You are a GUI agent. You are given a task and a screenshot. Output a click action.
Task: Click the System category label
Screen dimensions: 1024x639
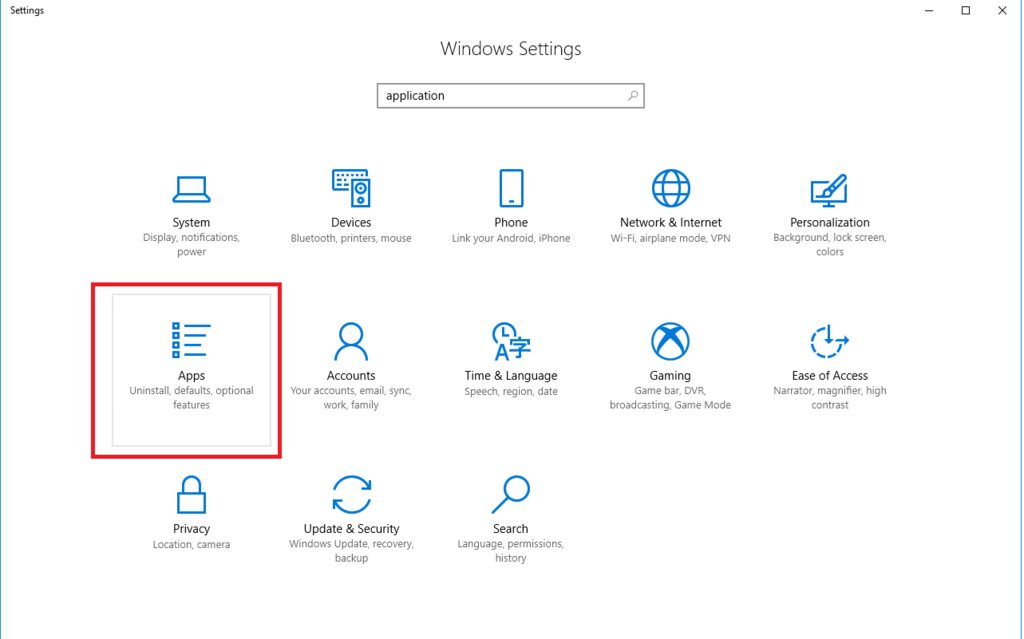click(191, 223)
